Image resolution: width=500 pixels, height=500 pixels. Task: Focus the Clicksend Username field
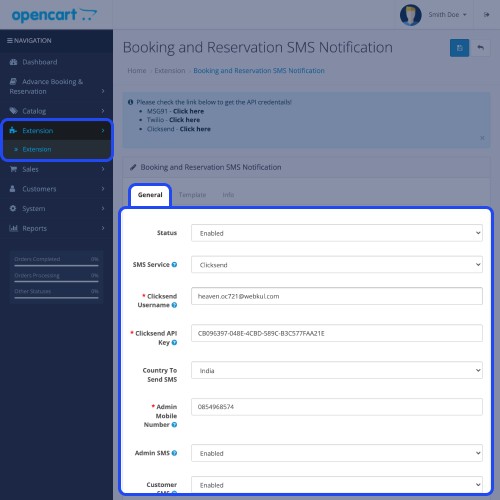click(x=337, y=296)
